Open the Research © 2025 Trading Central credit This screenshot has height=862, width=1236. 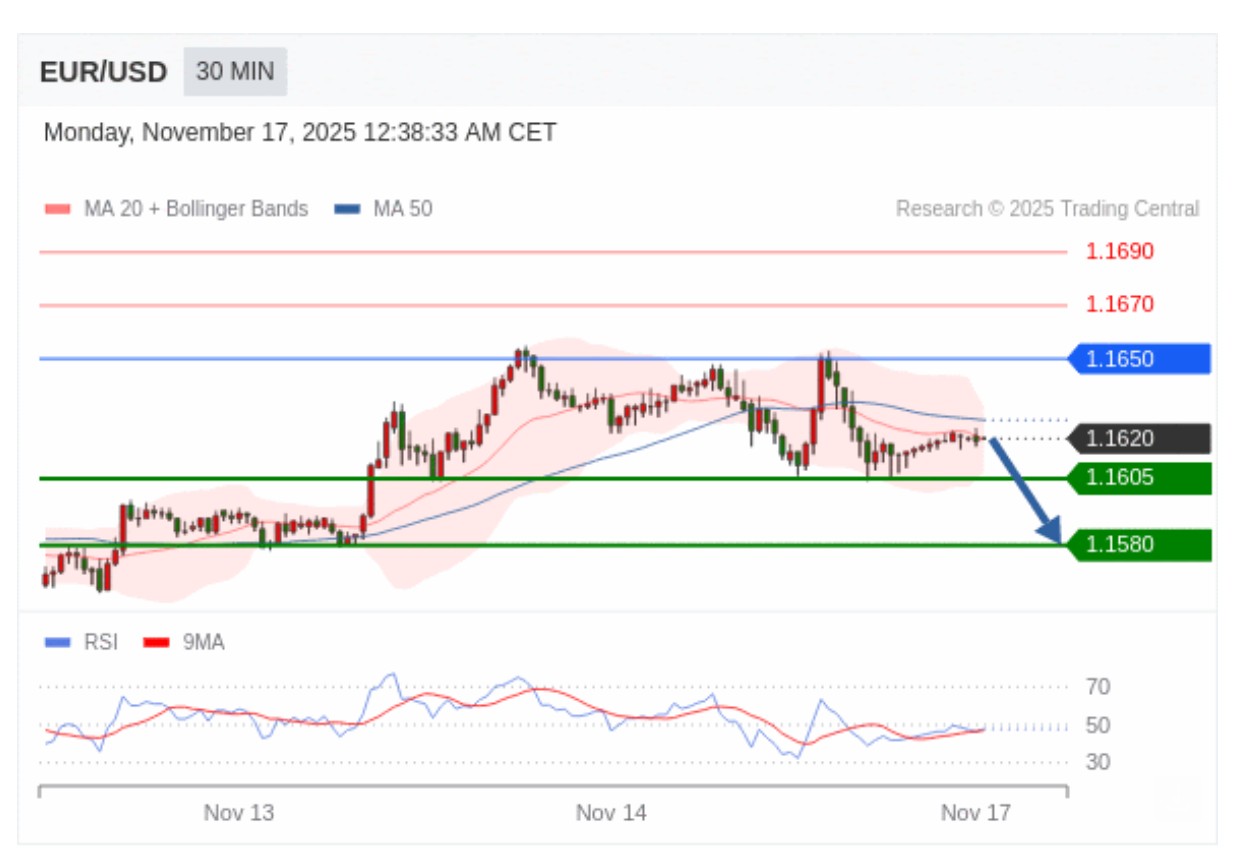1047,209
